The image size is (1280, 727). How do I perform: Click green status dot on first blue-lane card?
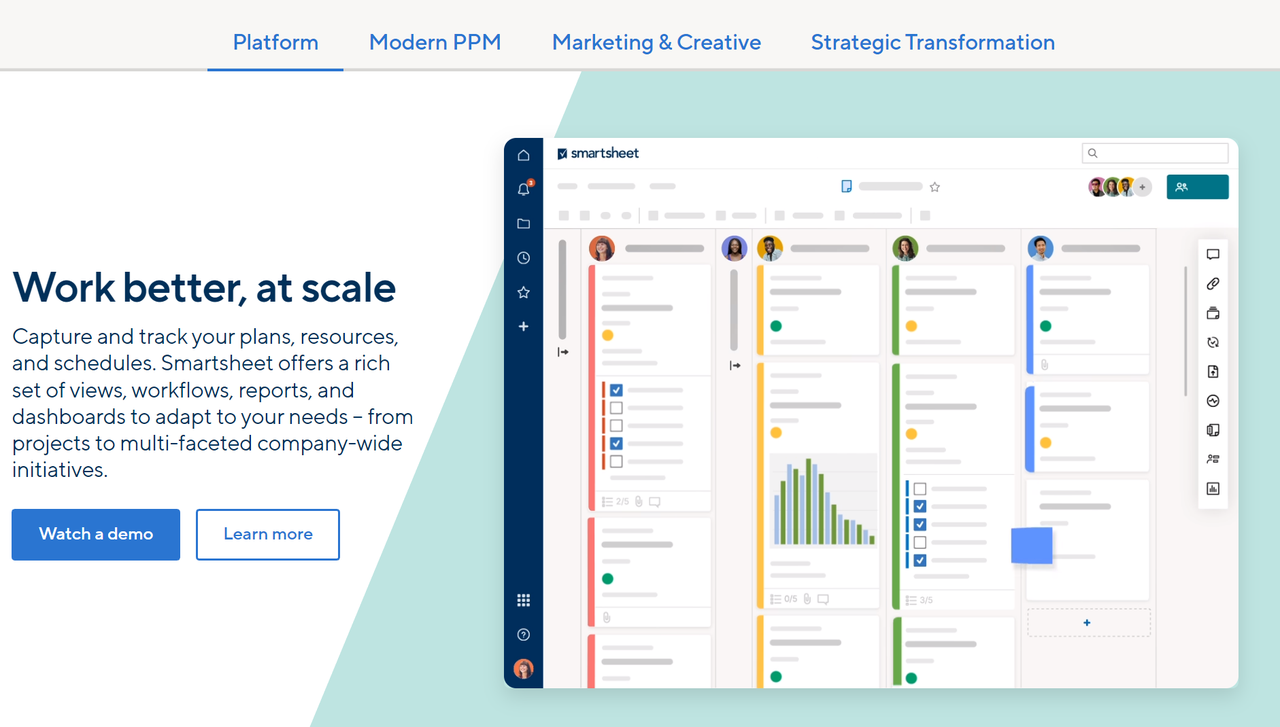click(1045, 326)
